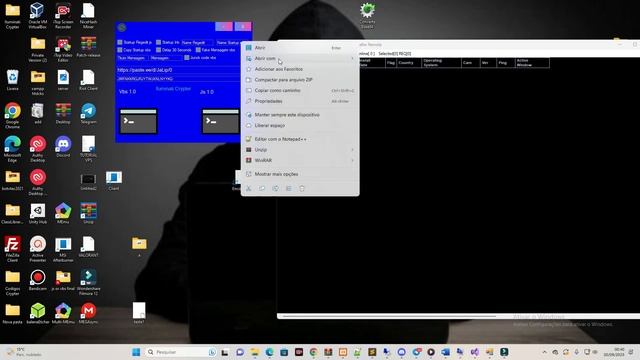Choose Editar com o Notepad++ entry

[x=300, y=139]
